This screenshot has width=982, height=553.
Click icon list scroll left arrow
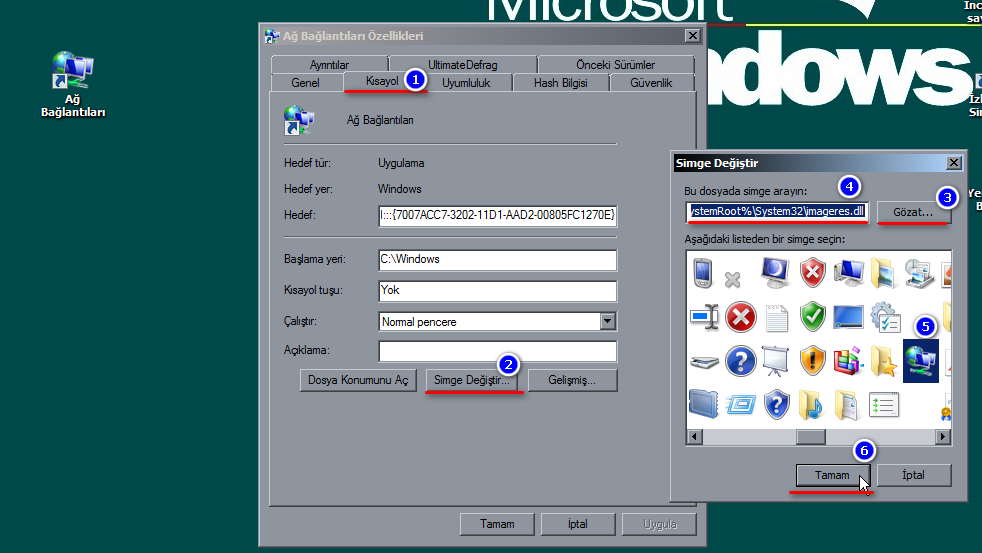694,437
